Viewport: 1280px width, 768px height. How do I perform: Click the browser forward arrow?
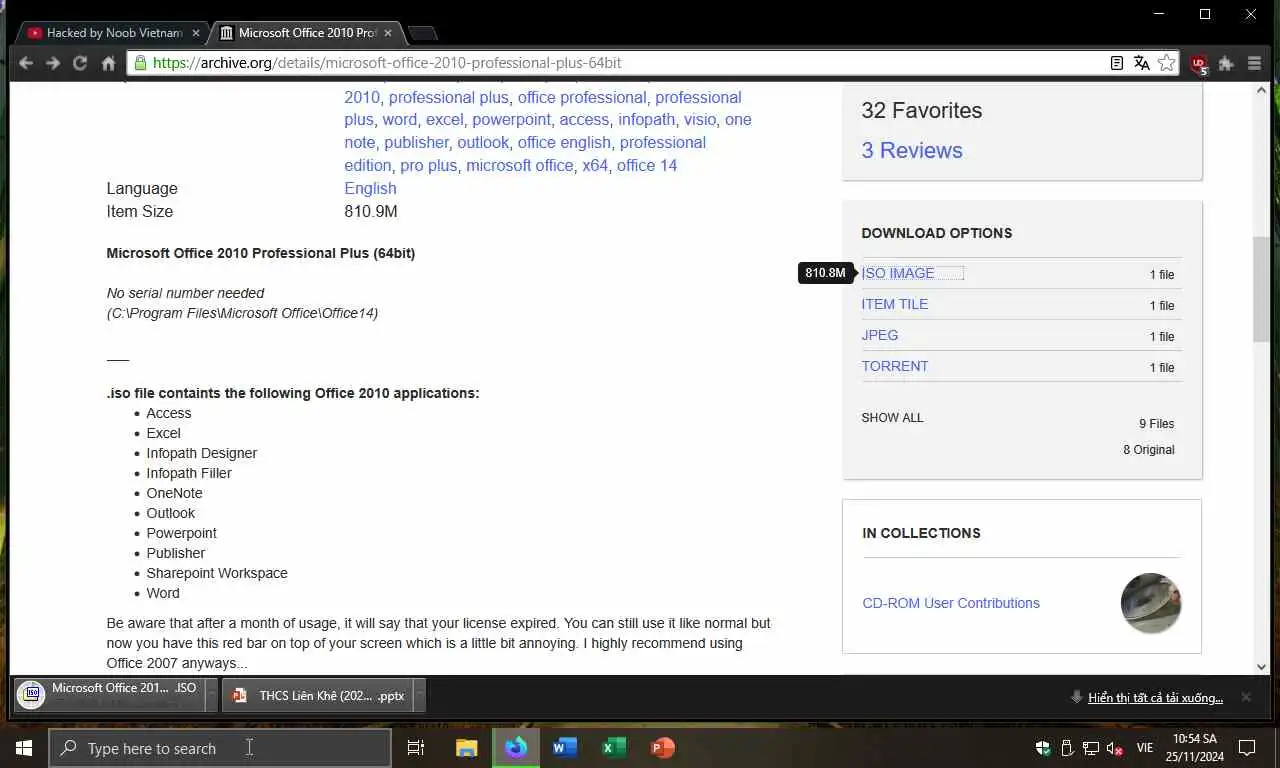pyautogui.click(x=53, y=63)
